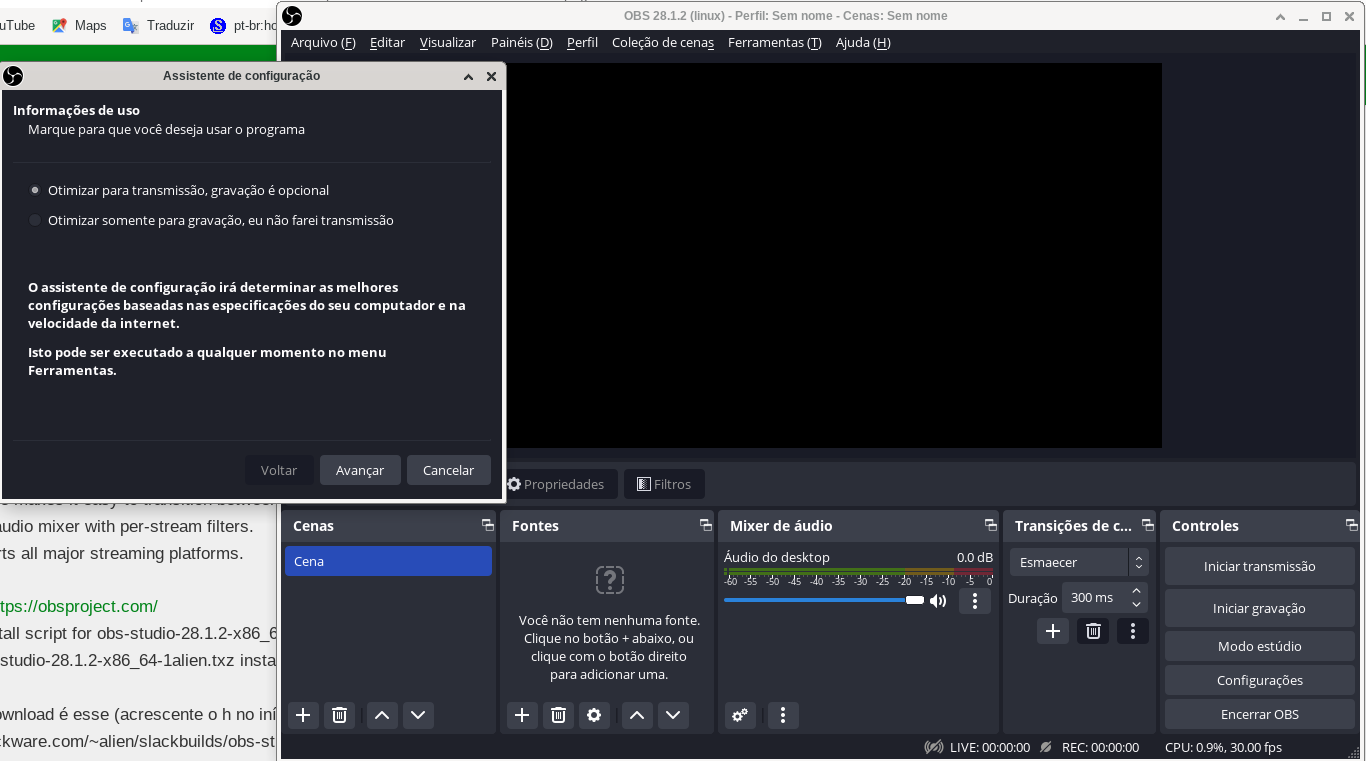
Task: Mute Áudio do desktop with the speaker icon
Action: click(938, 601)
